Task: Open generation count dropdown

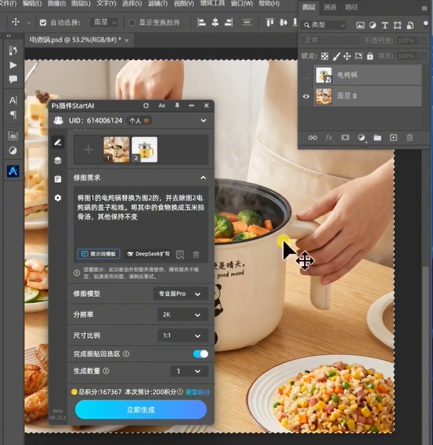Action: click(x=189, y=371)
